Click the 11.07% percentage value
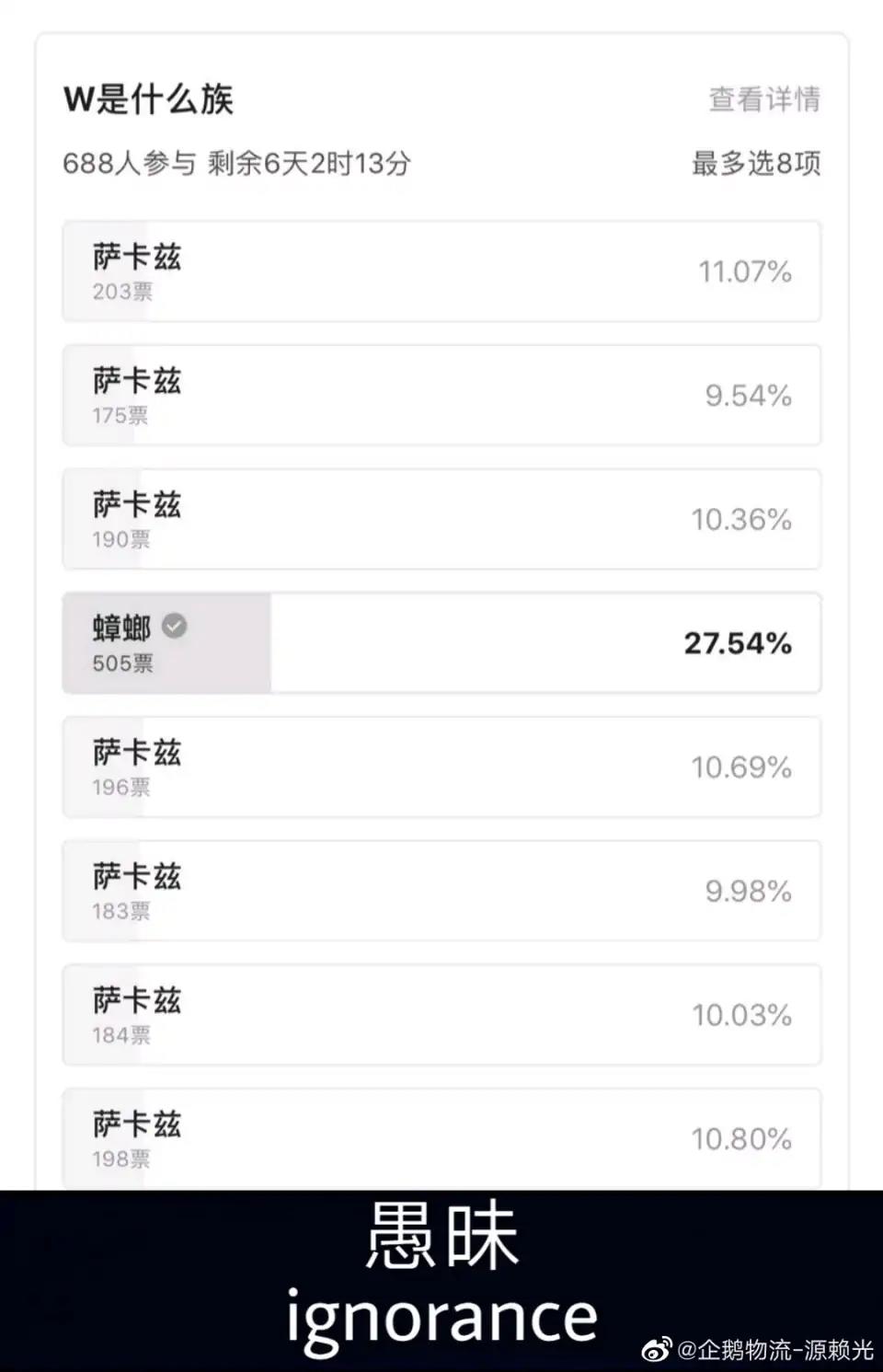This screenshot has width=883, height=1372. [745, 271]
